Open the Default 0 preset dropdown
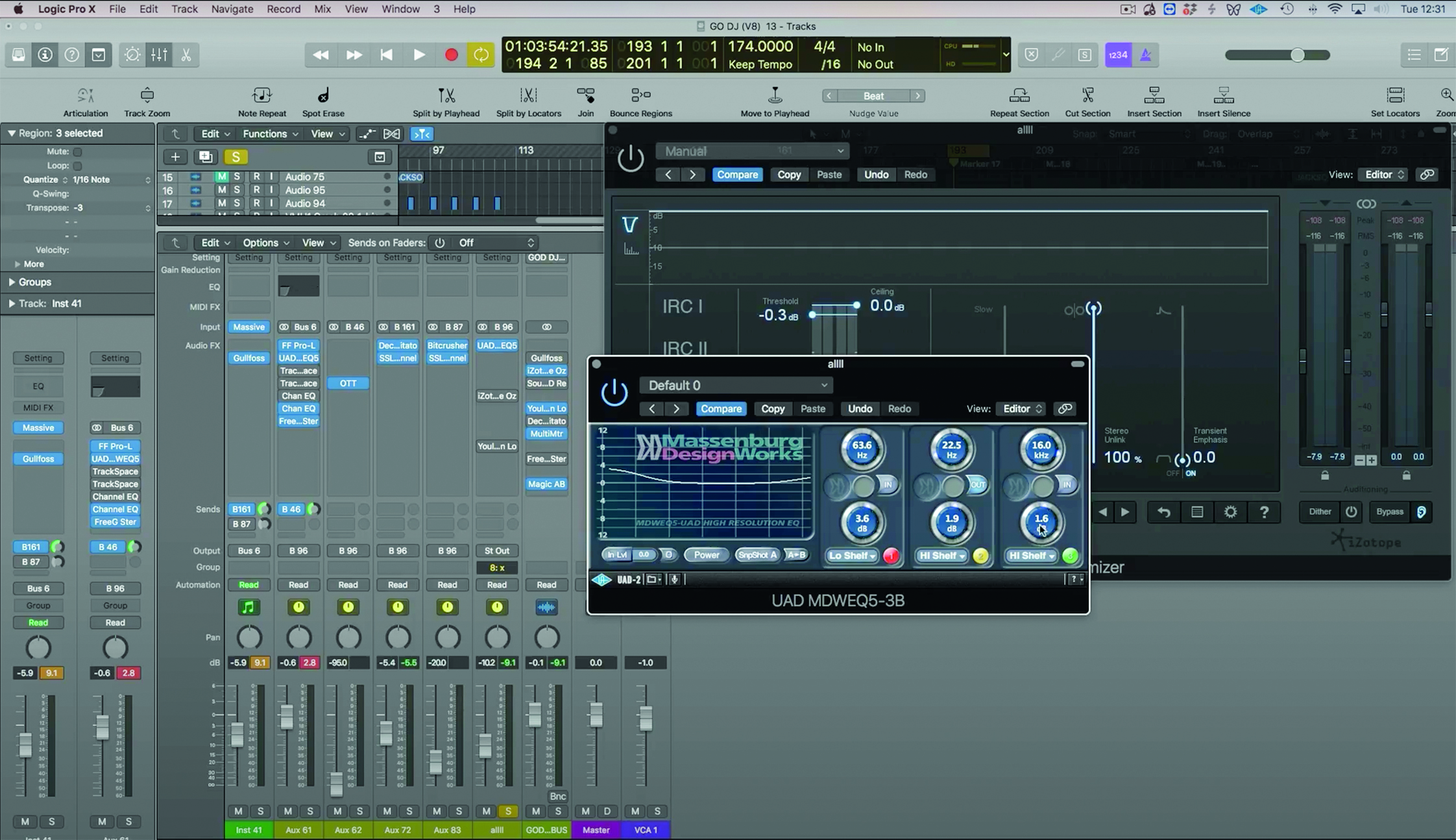 735,386
